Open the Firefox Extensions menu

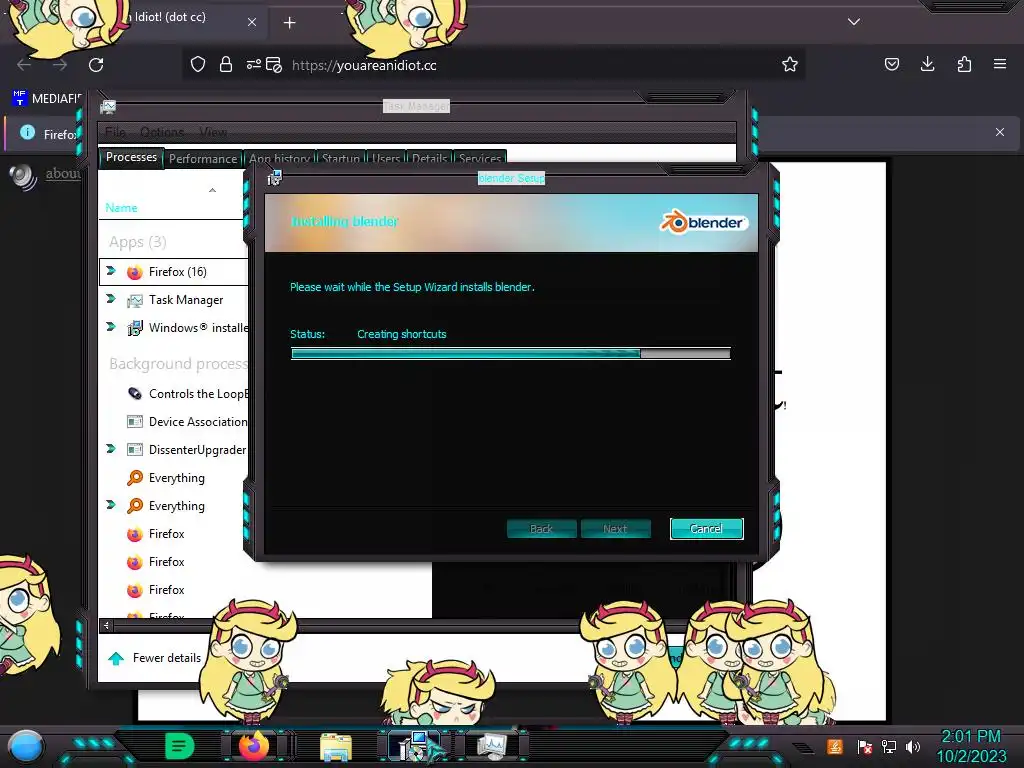coord(964,64)
